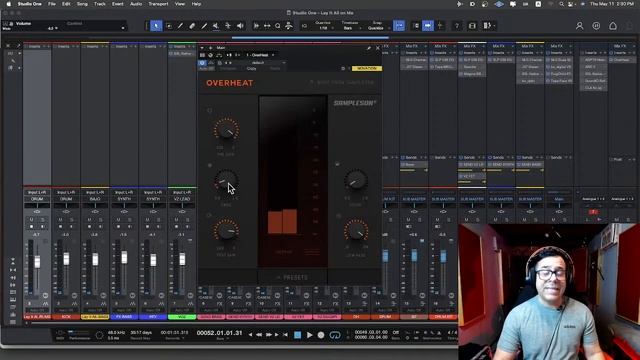Expand the PRESETS section of OverHeat
The height and width of the screenshot is (360, 640).
(x=293, y=278)
